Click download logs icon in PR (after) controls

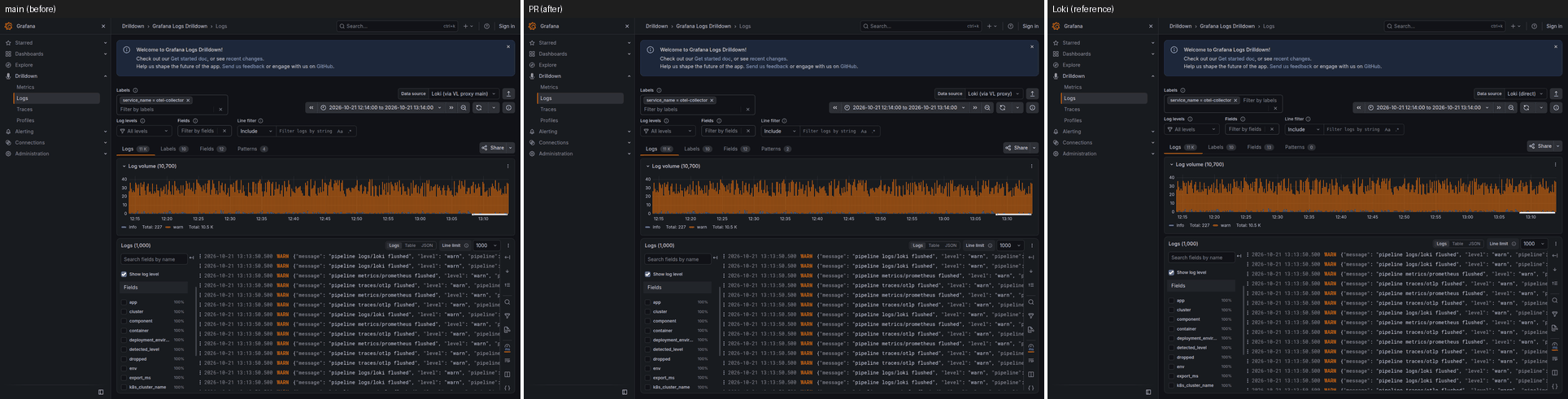(x=1031, y=330)
